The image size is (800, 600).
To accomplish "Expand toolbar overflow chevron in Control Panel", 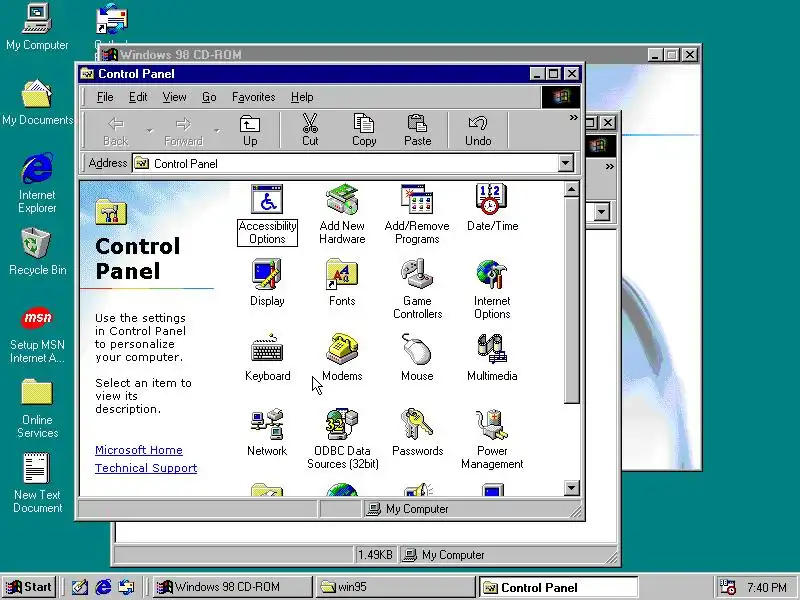I will 573,118.
